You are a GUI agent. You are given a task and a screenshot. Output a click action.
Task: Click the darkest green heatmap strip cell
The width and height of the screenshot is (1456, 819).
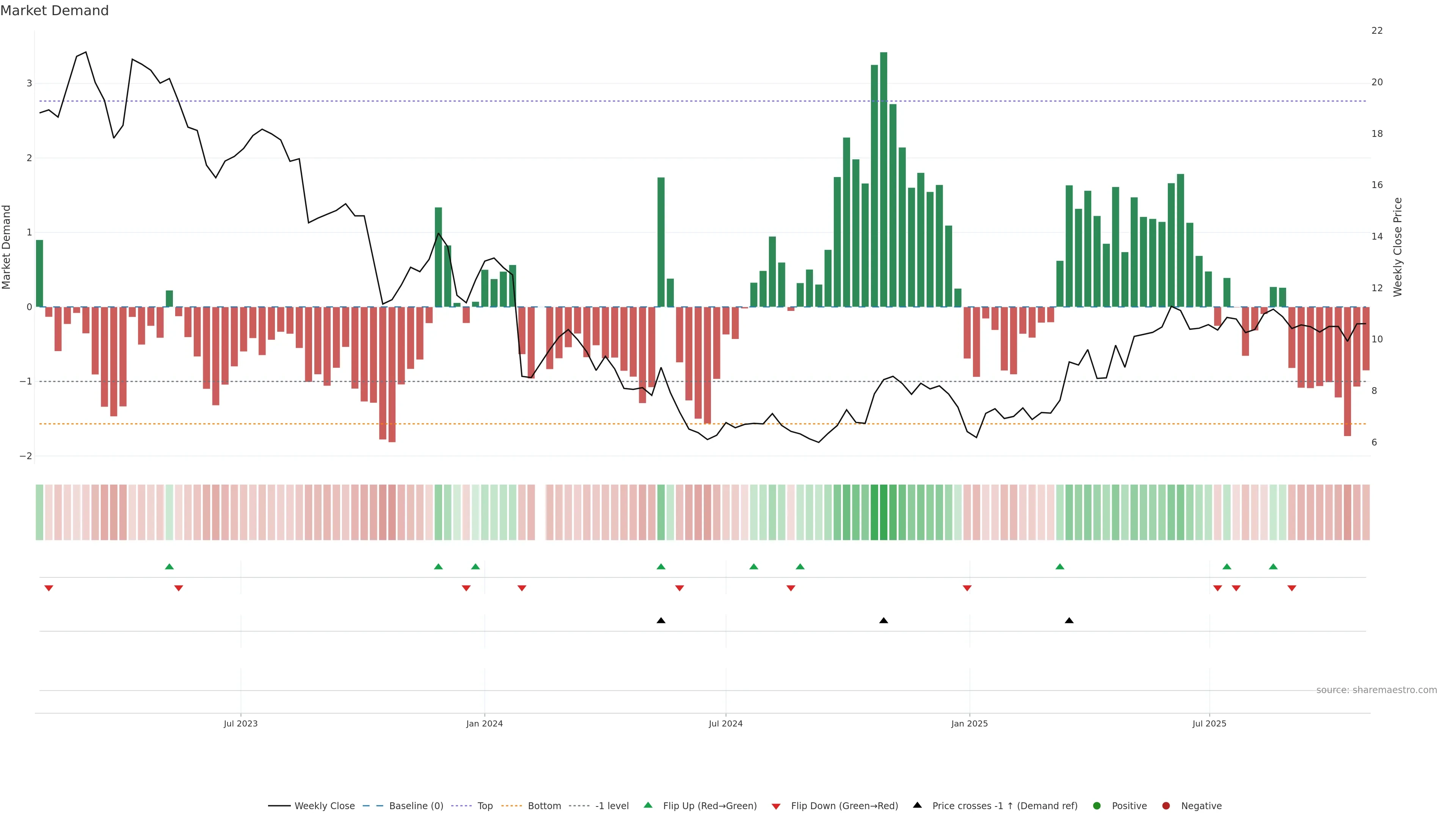[x=883, y=512]
